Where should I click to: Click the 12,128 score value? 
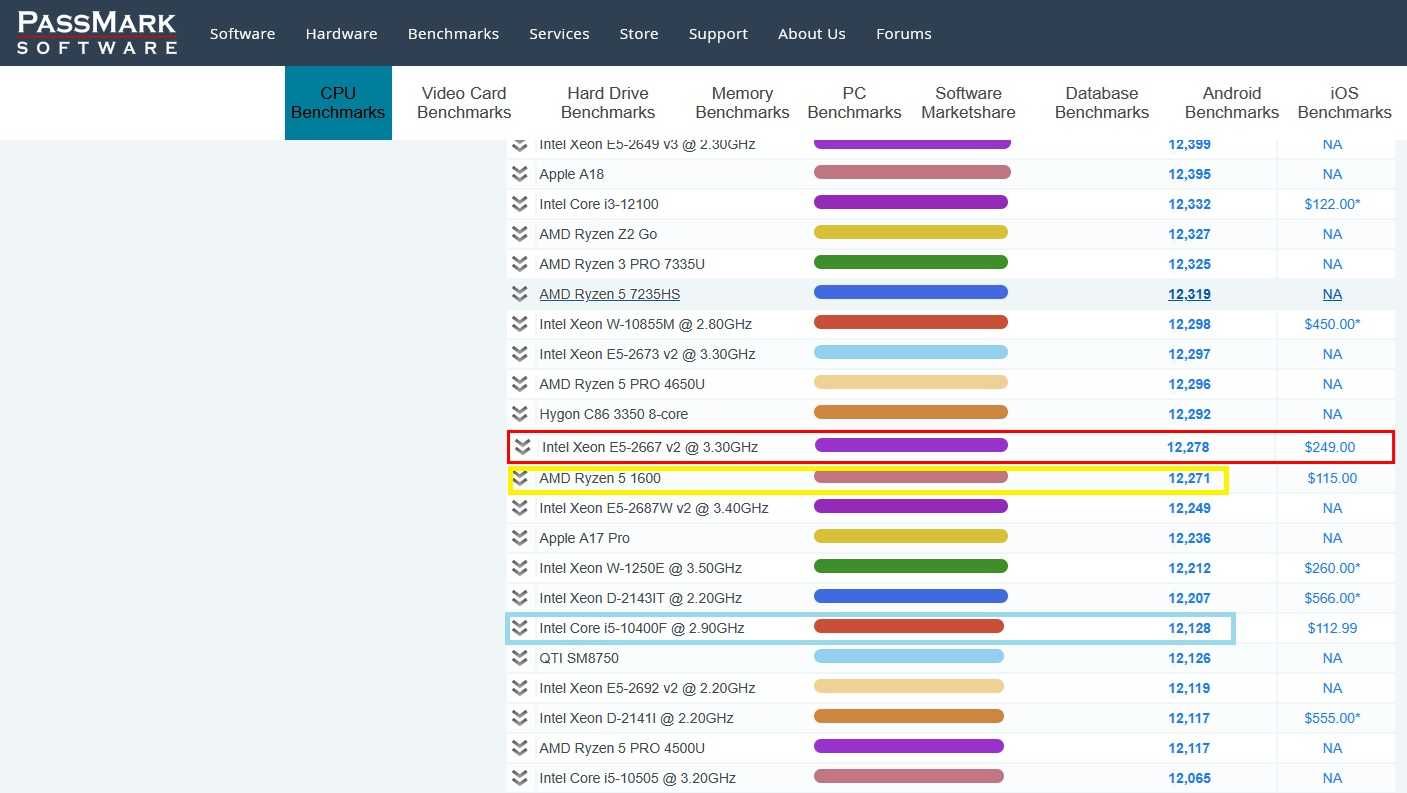[1189, 628]
